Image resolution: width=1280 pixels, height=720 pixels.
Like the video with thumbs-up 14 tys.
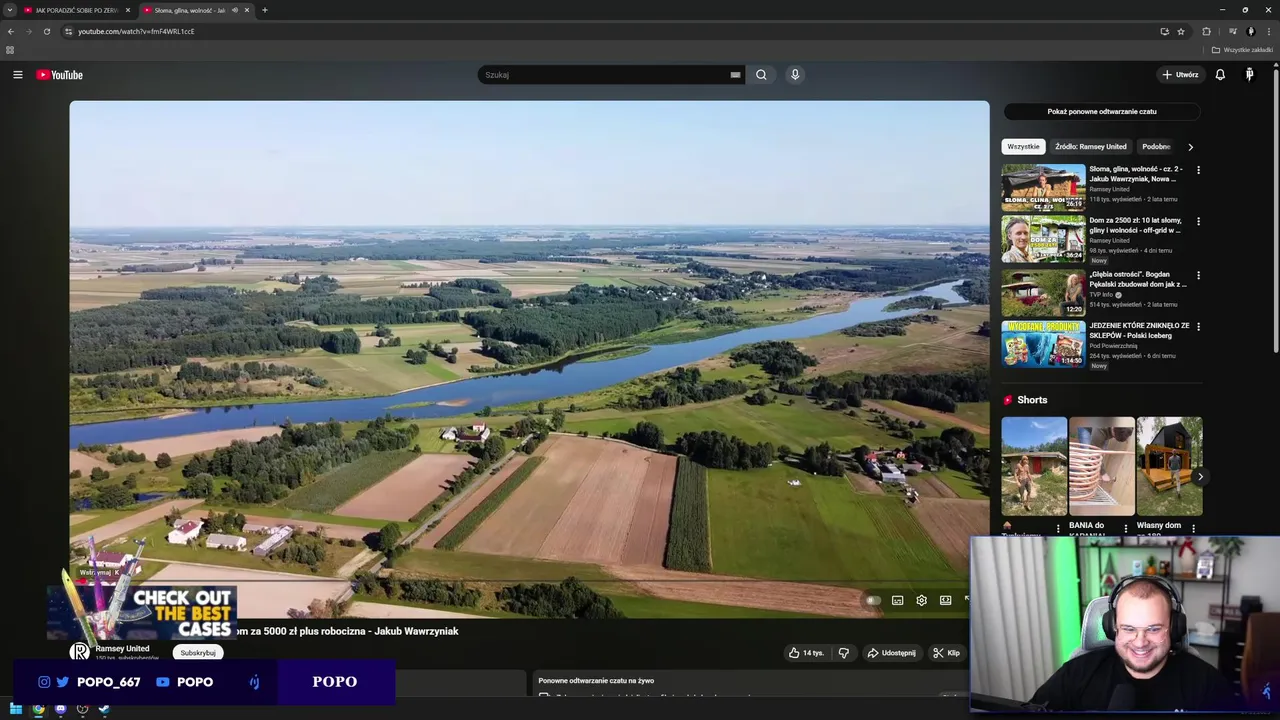[806, 653]
